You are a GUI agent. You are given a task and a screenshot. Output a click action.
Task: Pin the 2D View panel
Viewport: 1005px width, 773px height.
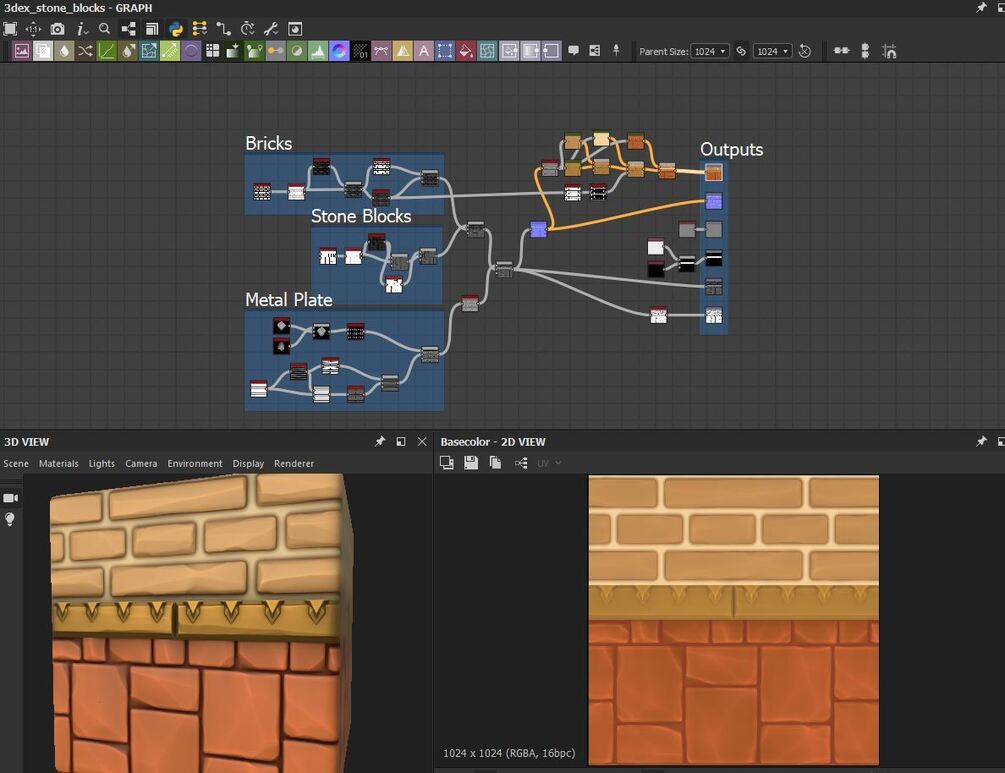tap(981, 441)
